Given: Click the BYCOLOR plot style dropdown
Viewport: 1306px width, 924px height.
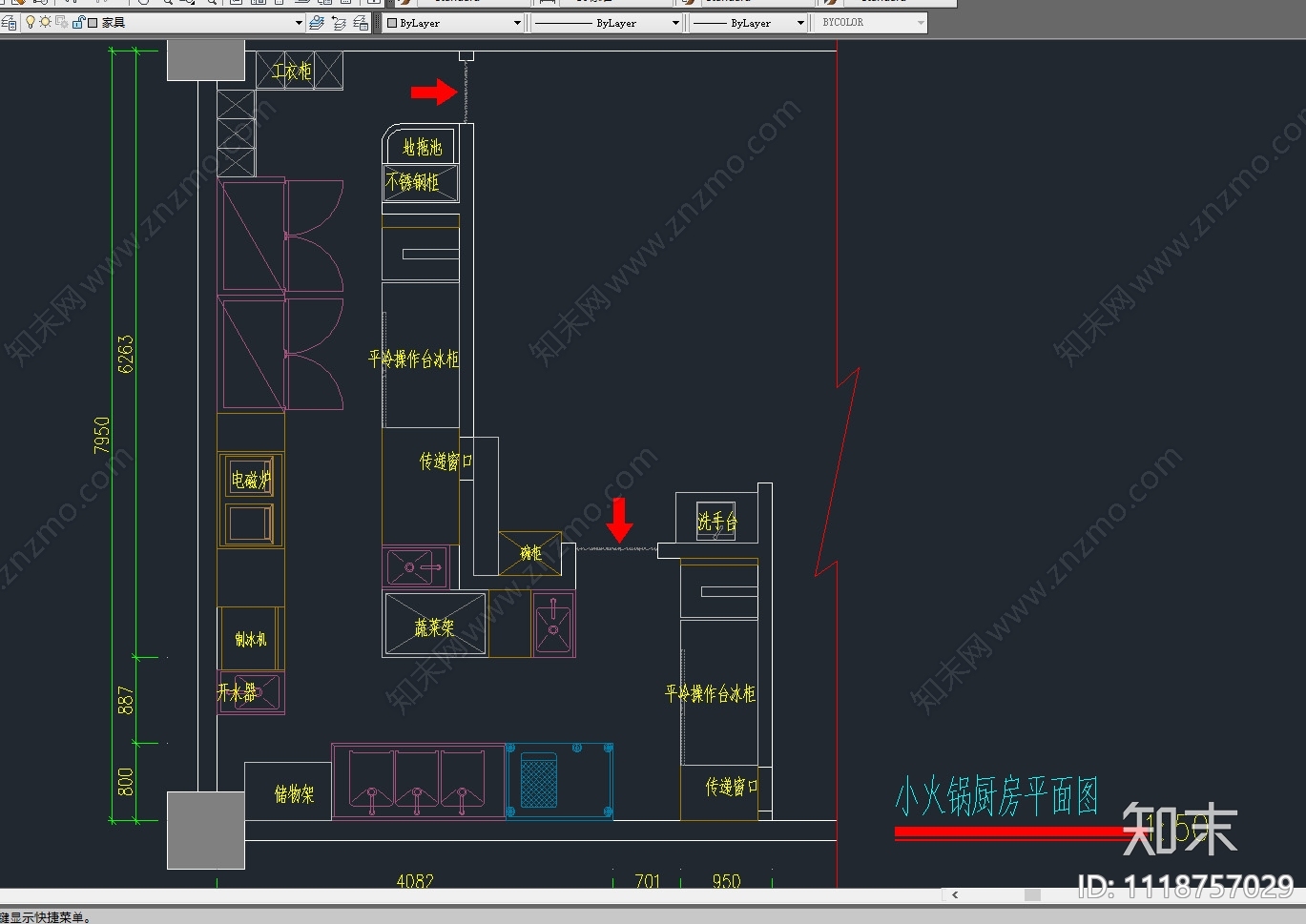Looking at the screenshot, I should tap(869, 23).
